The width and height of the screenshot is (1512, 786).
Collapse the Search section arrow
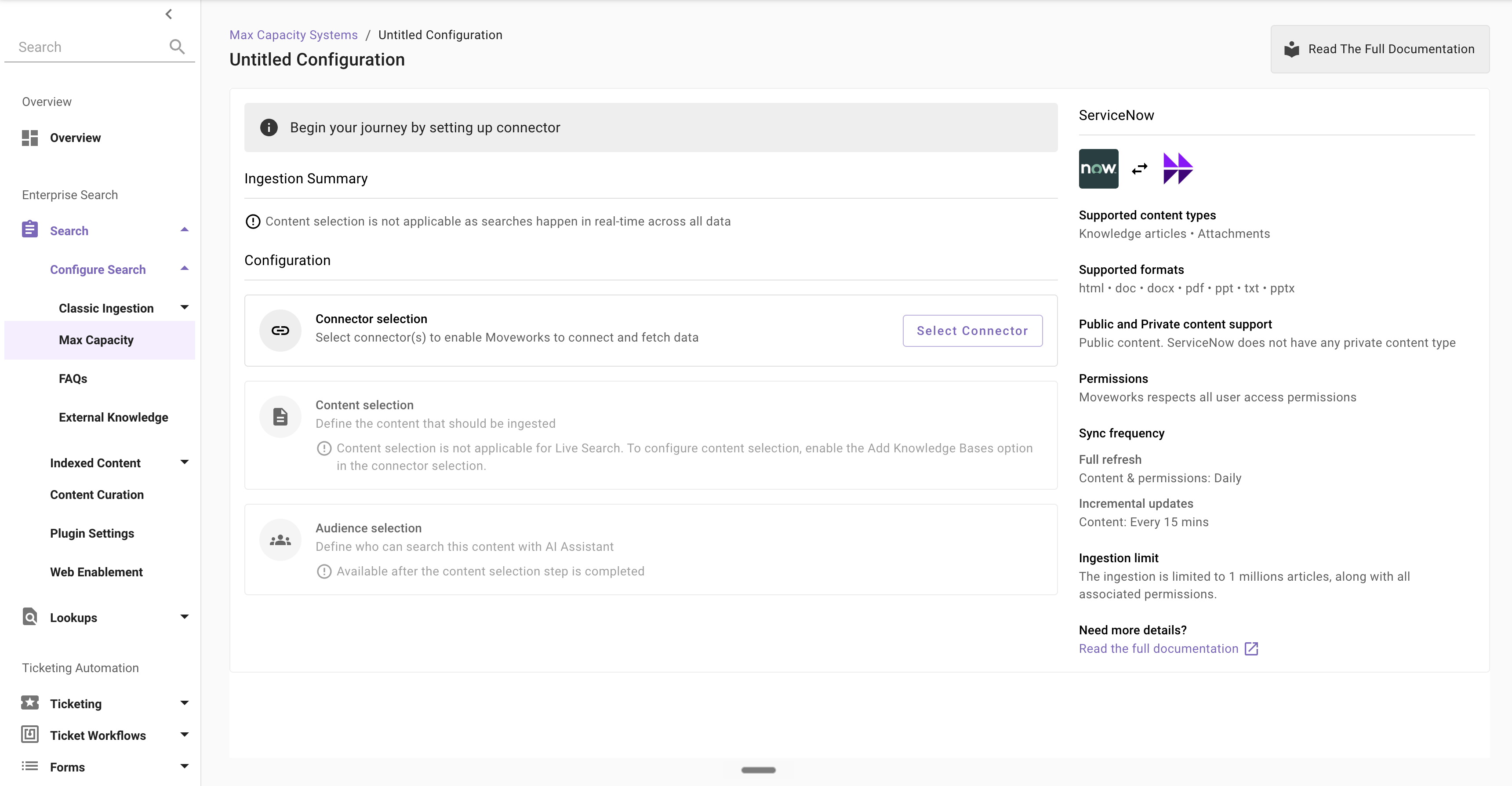(x=184, y=230)
